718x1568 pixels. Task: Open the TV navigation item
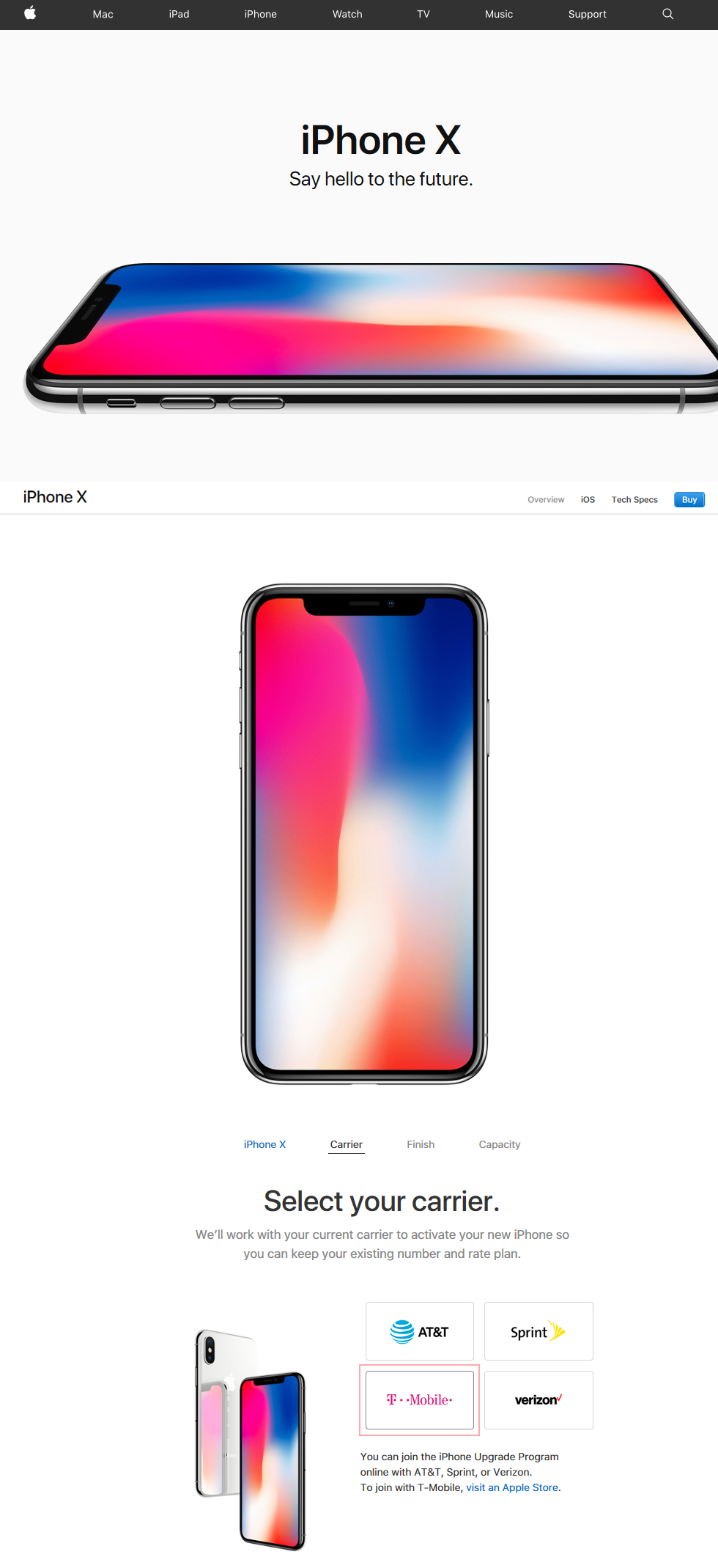click(x=423, y=14)
